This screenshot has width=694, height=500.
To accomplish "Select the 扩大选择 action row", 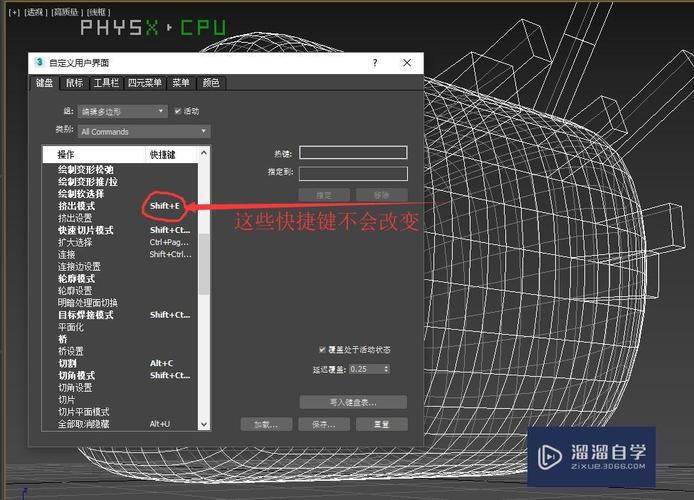I will point(120,242).
